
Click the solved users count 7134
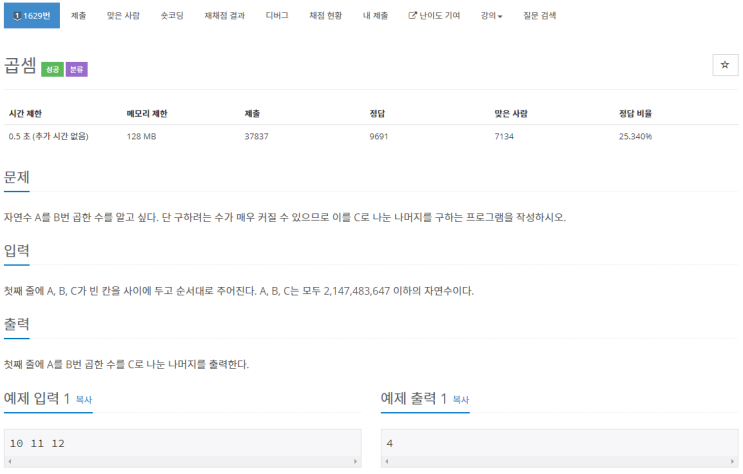(504, 137)
